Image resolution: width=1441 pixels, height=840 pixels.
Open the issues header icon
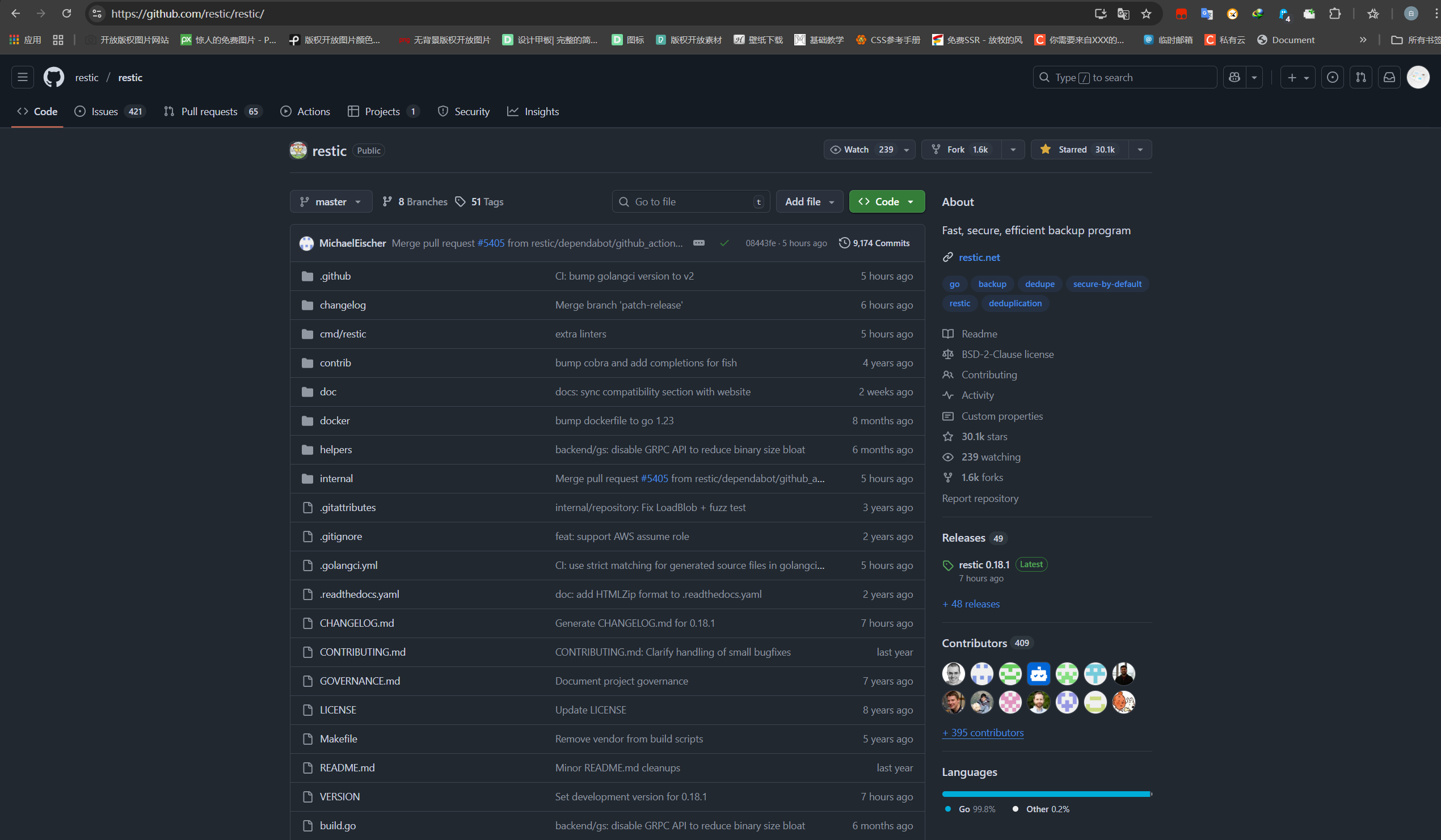tap(1332, 77)
